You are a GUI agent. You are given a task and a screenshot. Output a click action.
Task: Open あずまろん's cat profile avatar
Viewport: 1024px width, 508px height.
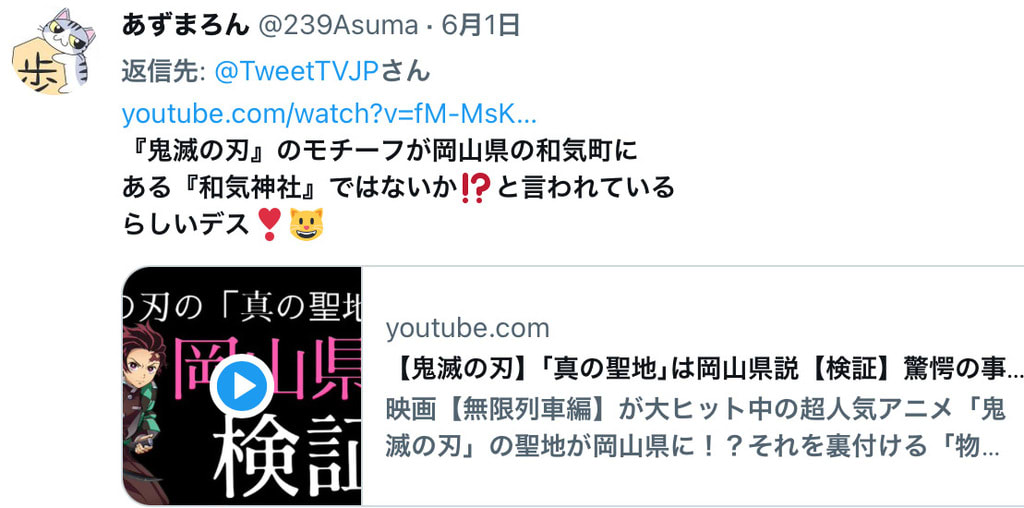coord(54,52)
